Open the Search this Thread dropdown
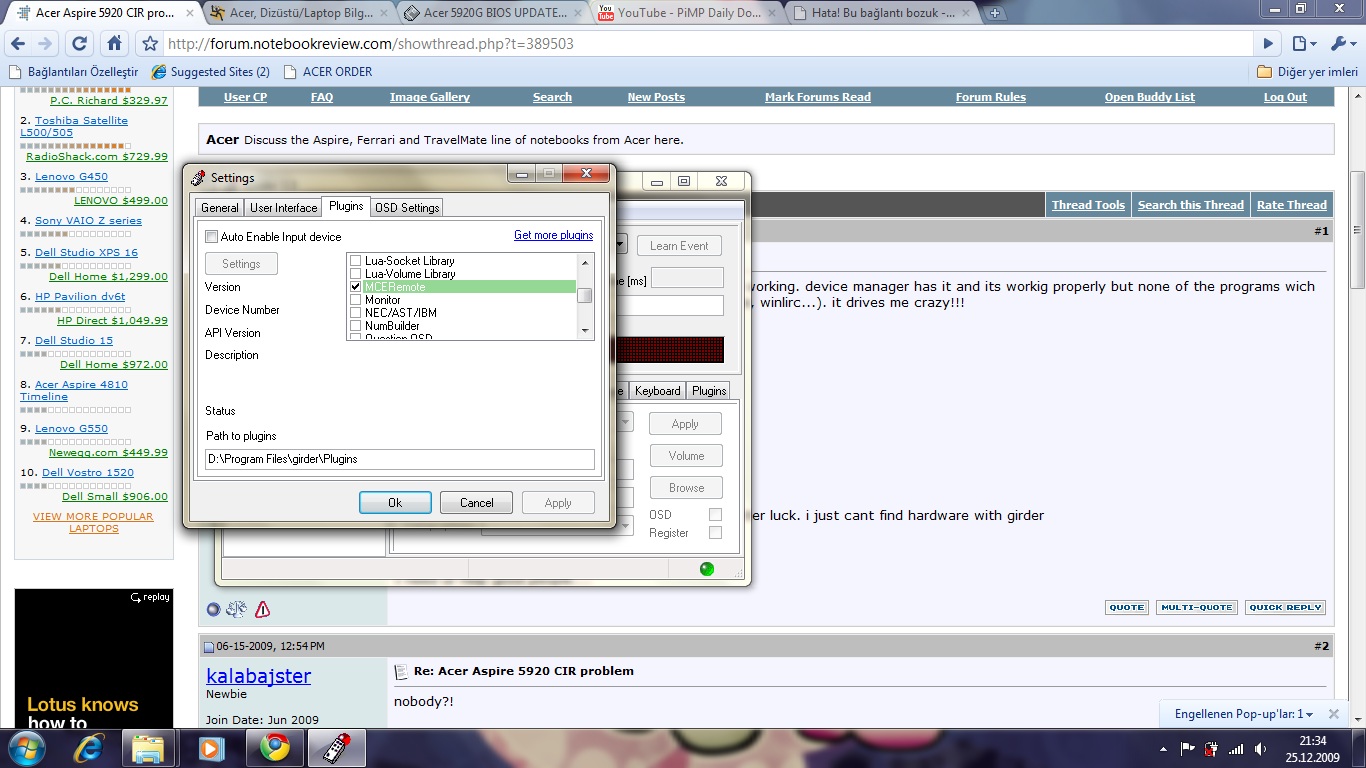Image resolution: width=1366 pixels, height=768 pixels. point(1191,205)
